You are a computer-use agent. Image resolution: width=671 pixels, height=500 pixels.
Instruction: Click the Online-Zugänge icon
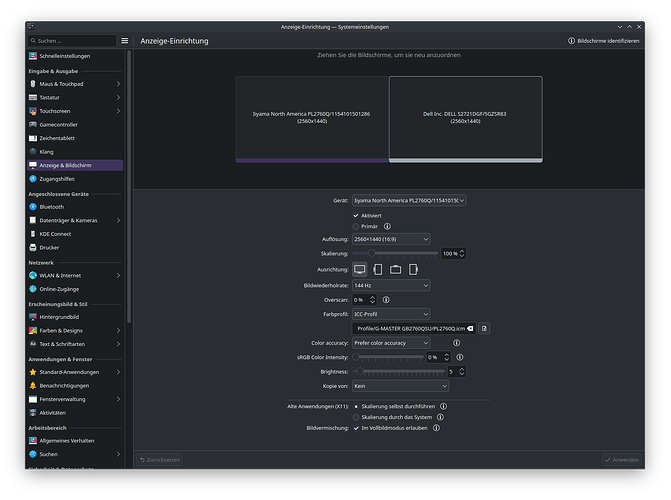(x=33, y=289)
